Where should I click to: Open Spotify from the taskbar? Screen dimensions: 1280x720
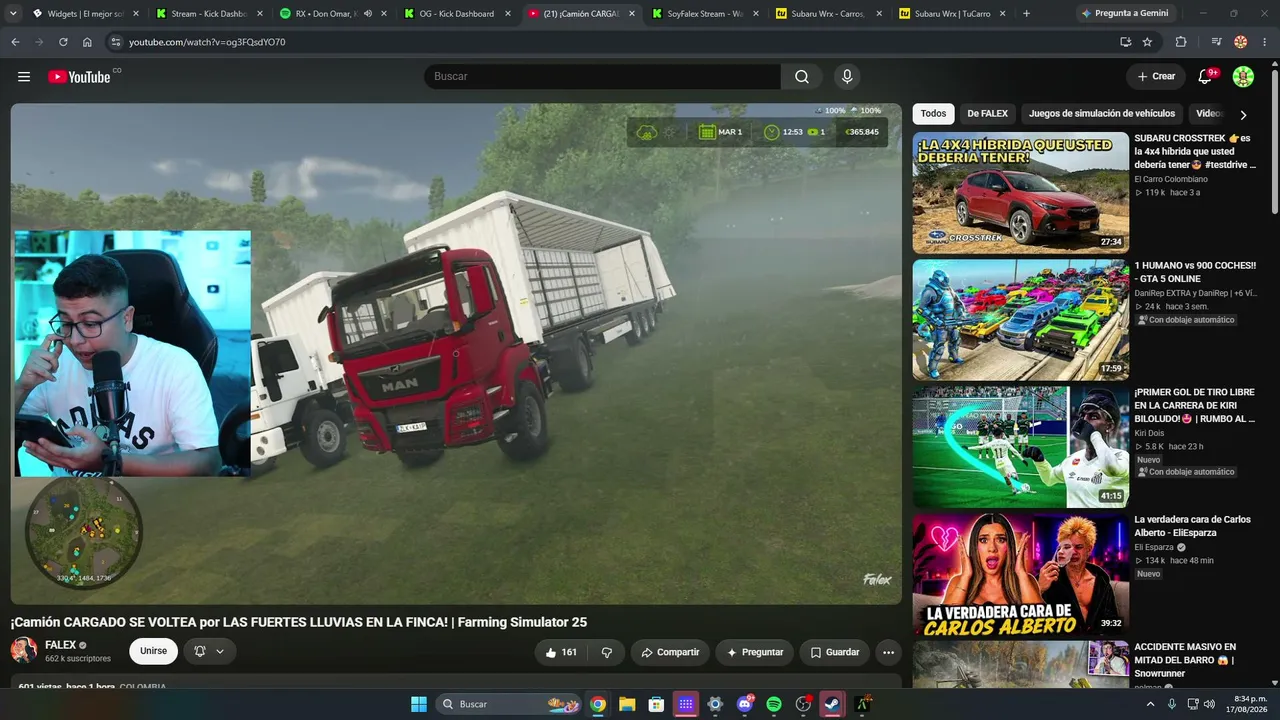pyautogui.click(x=774, y=704)
